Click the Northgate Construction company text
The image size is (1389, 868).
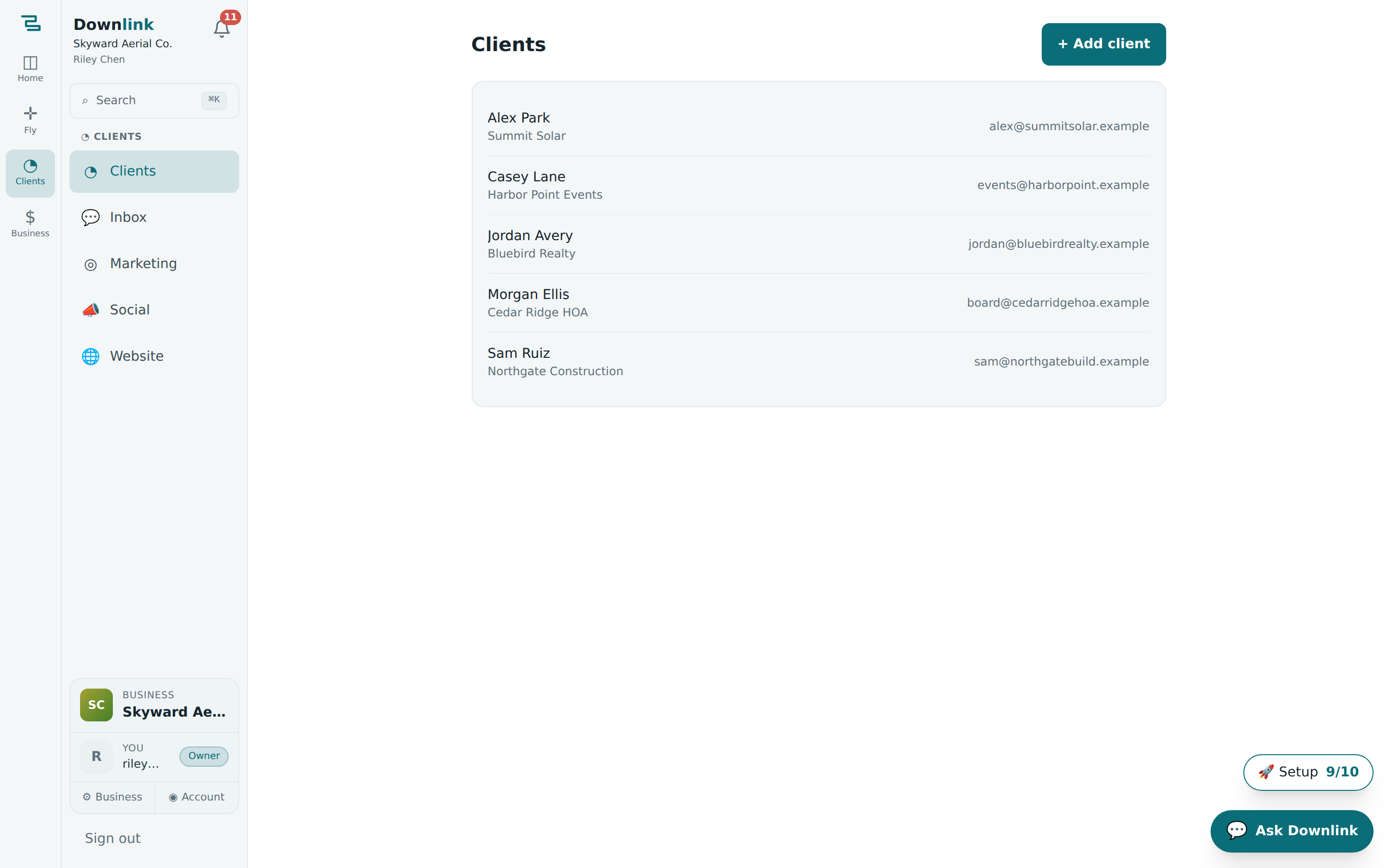[555, 371]
